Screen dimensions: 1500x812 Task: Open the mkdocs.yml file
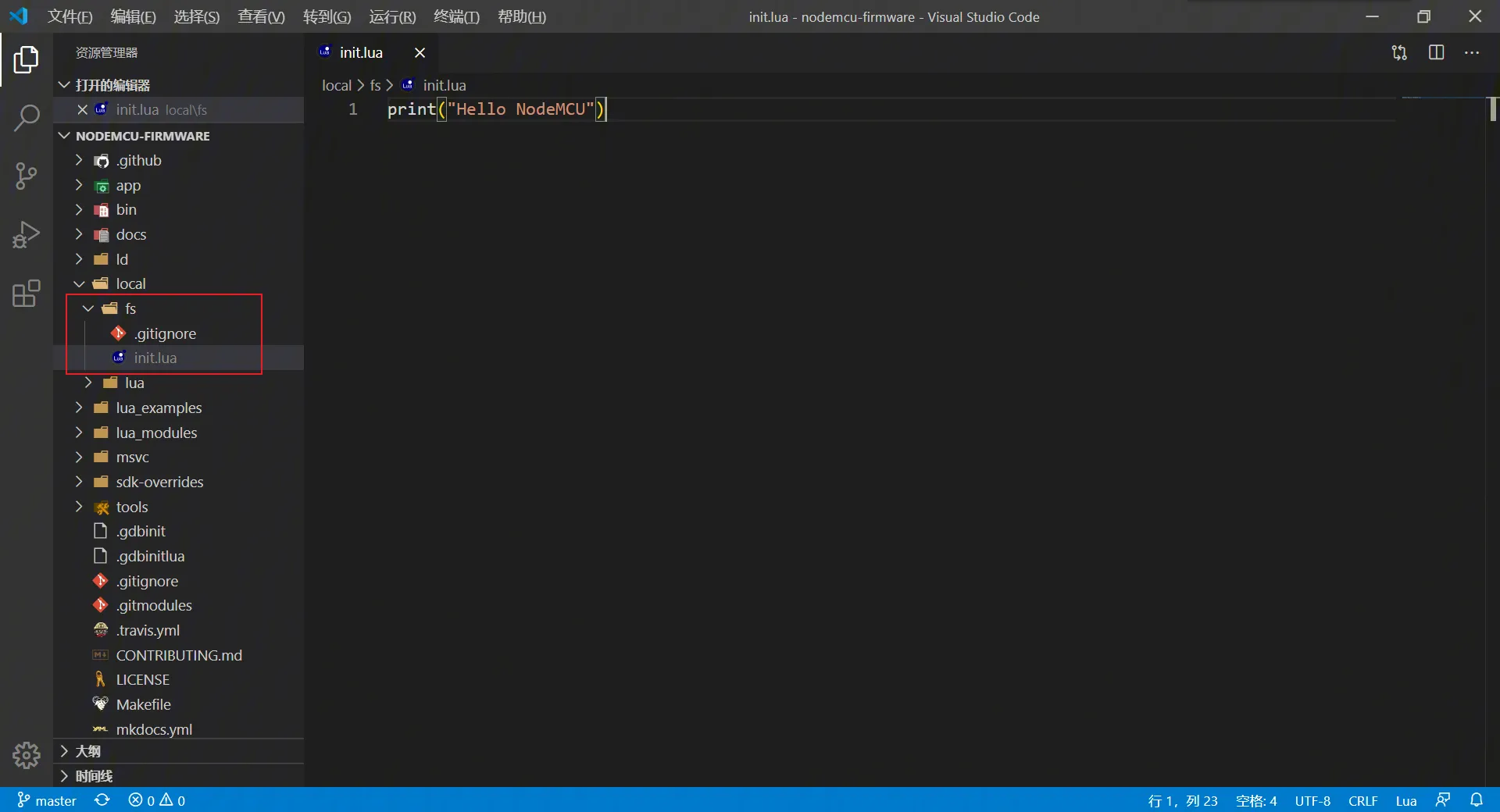[x=178, y=729]
